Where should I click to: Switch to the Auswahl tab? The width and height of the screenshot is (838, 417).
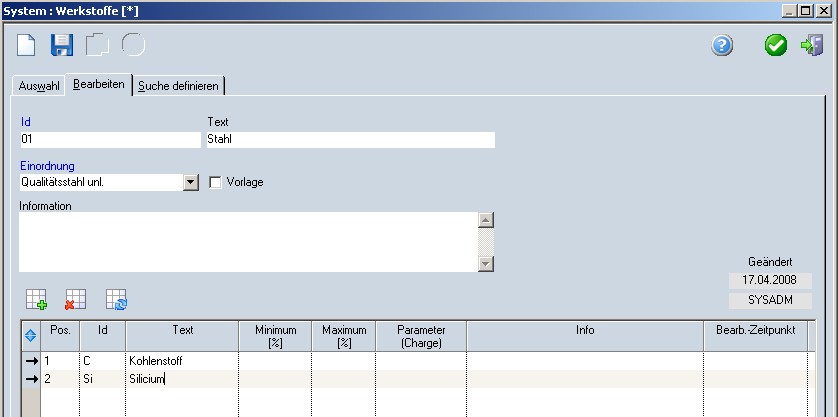pyautogui.click(x=40, y=86)
